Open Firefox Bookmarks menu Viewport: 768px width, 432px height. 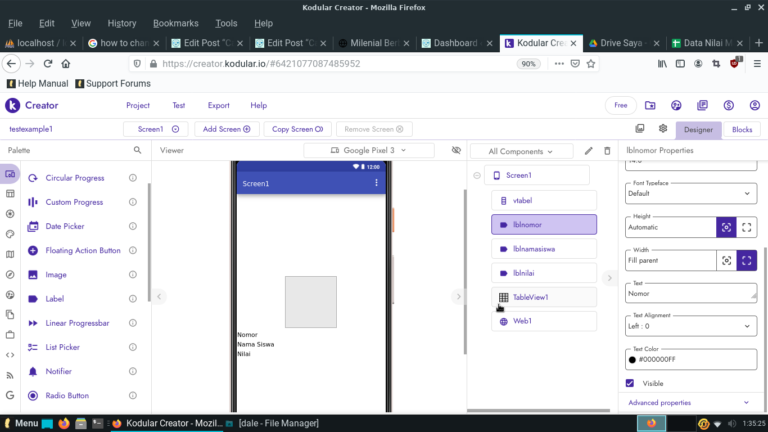(x=175, y=23)
